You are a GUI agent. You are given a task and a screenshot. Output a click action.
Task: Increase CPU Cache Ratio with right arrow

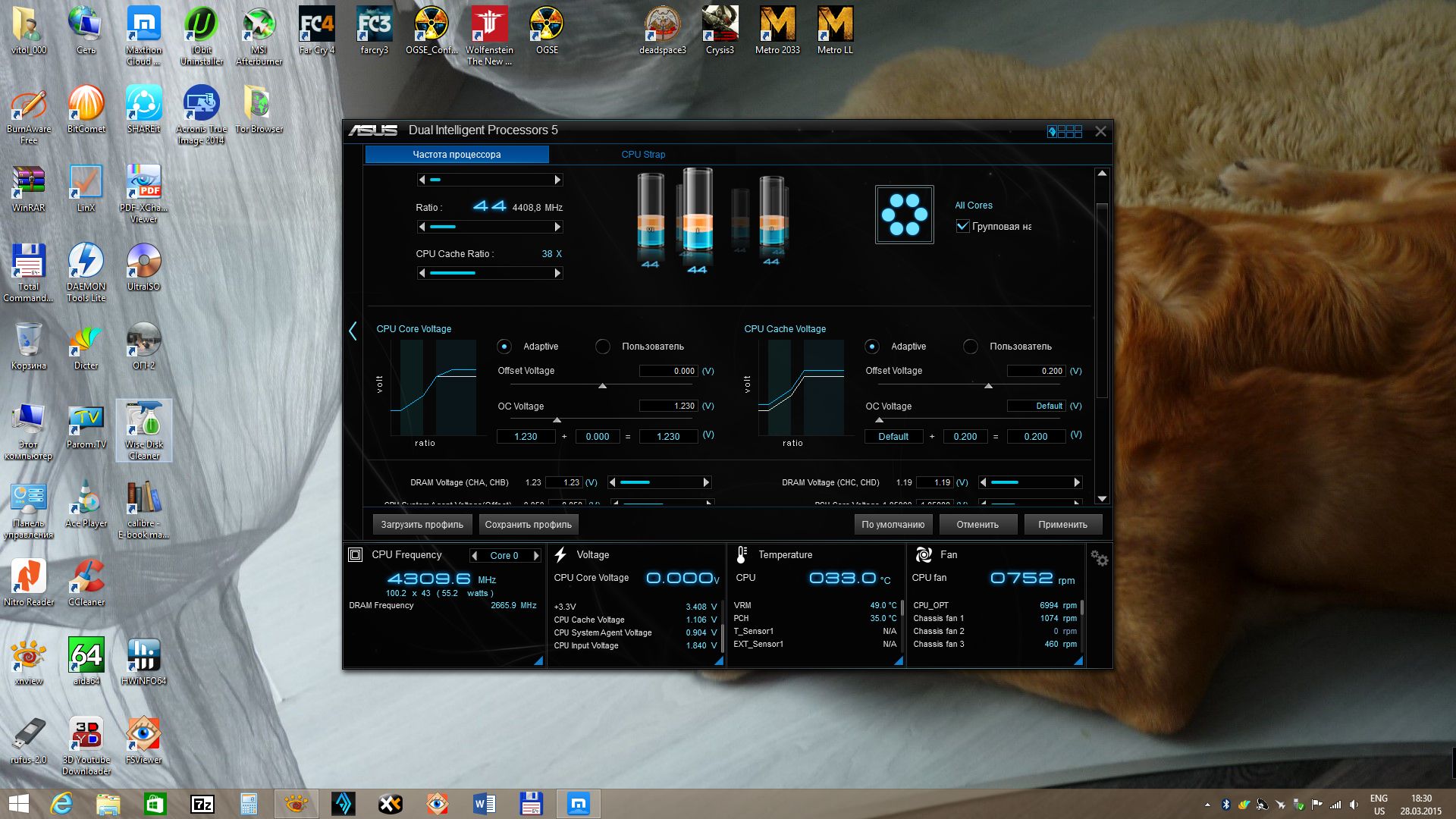(557, 274)
